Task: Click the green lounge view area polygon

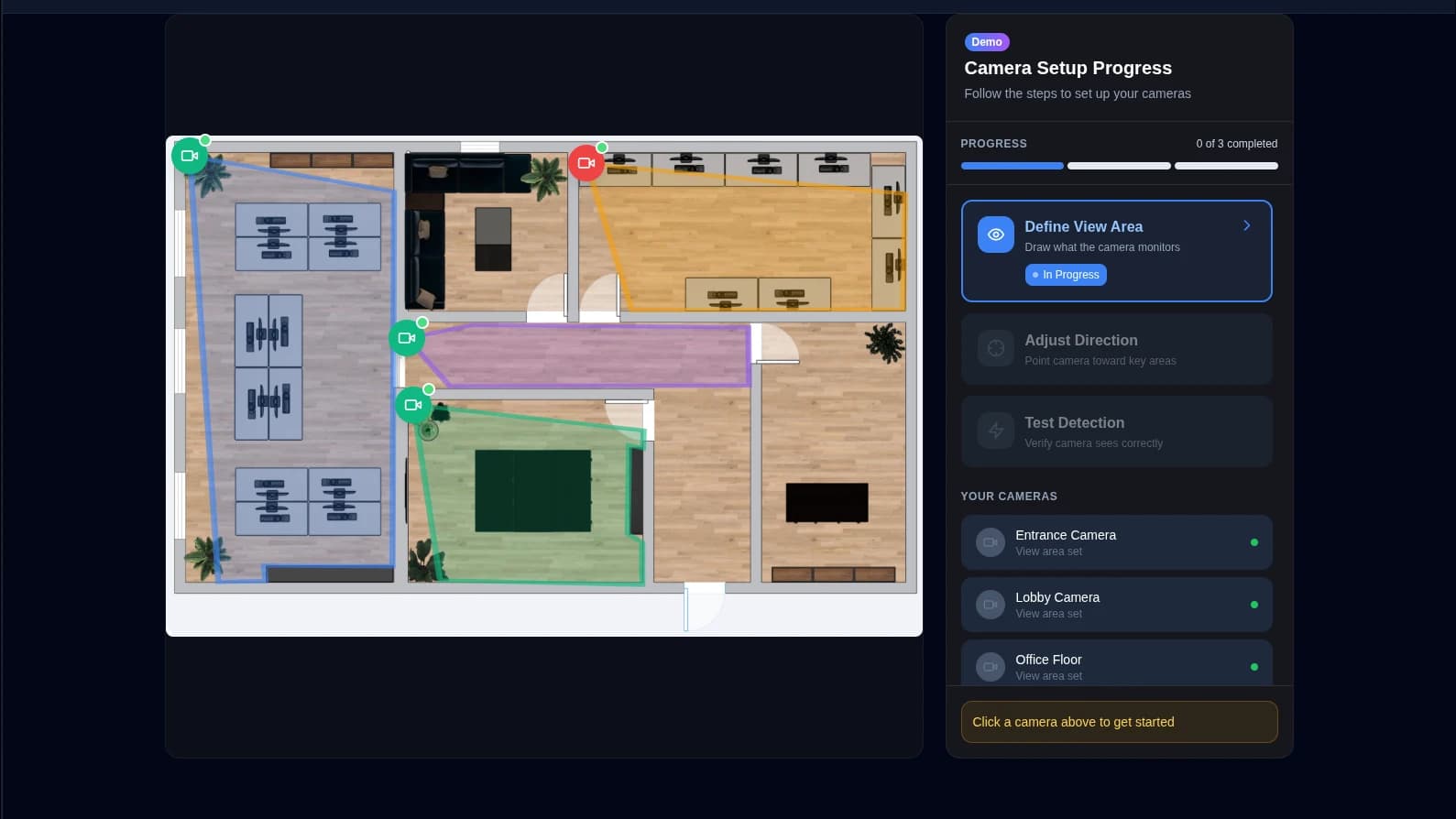Action: (531, 495)
